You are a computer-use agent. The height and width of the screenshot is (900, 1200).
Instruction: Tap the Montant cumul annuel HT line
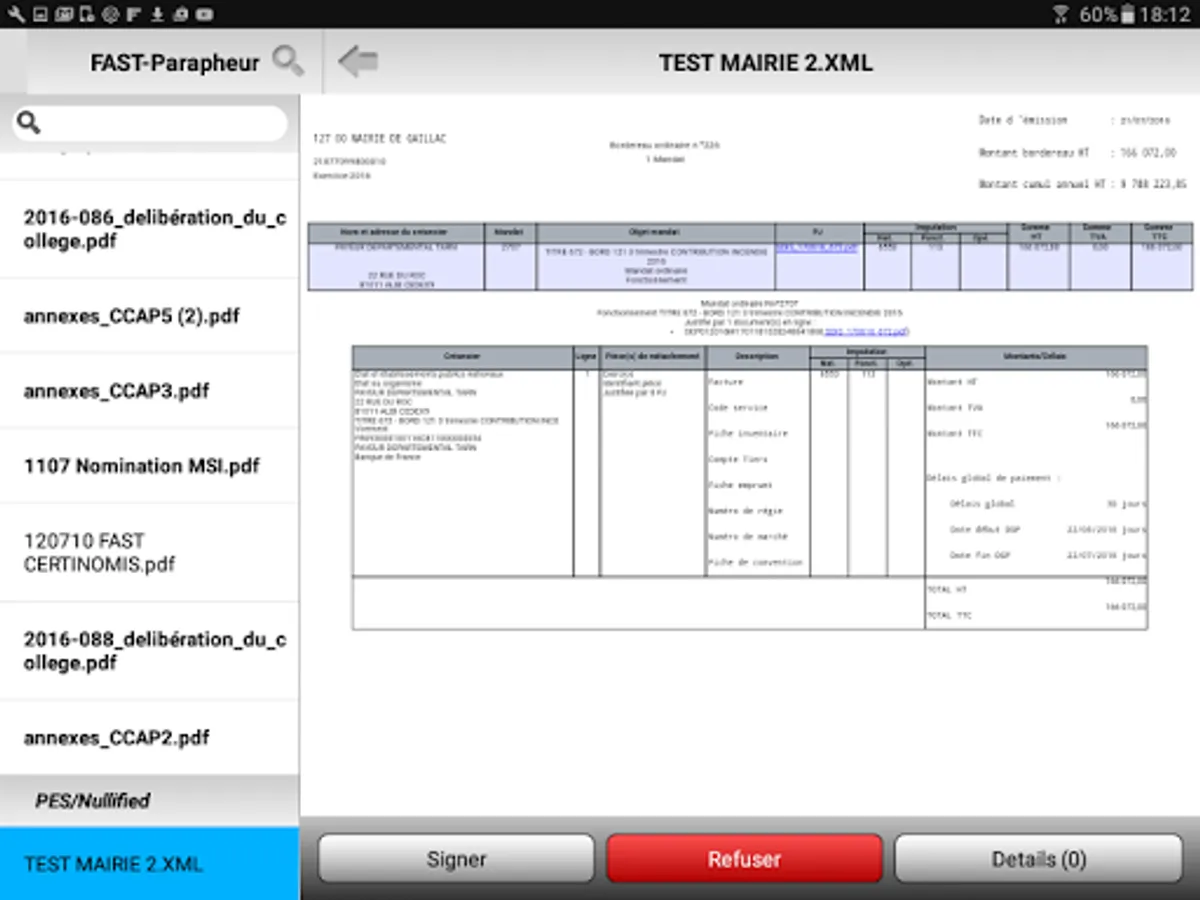(x=1082, y=184)
